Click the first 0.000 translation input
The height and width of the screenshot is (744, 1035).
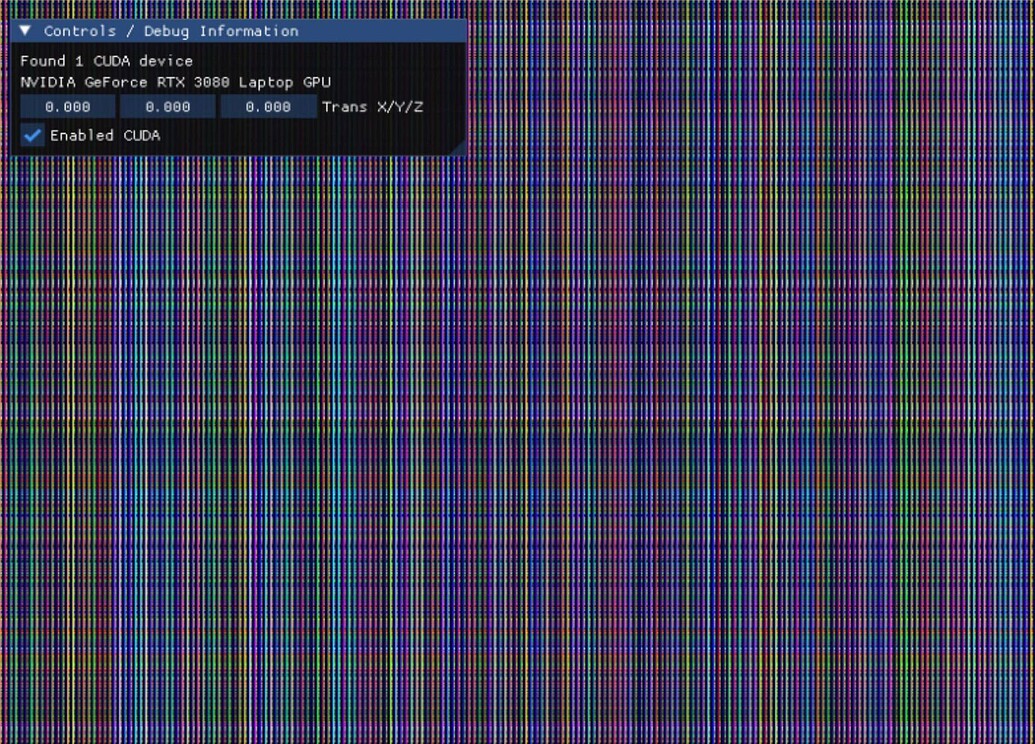(67, 106)
